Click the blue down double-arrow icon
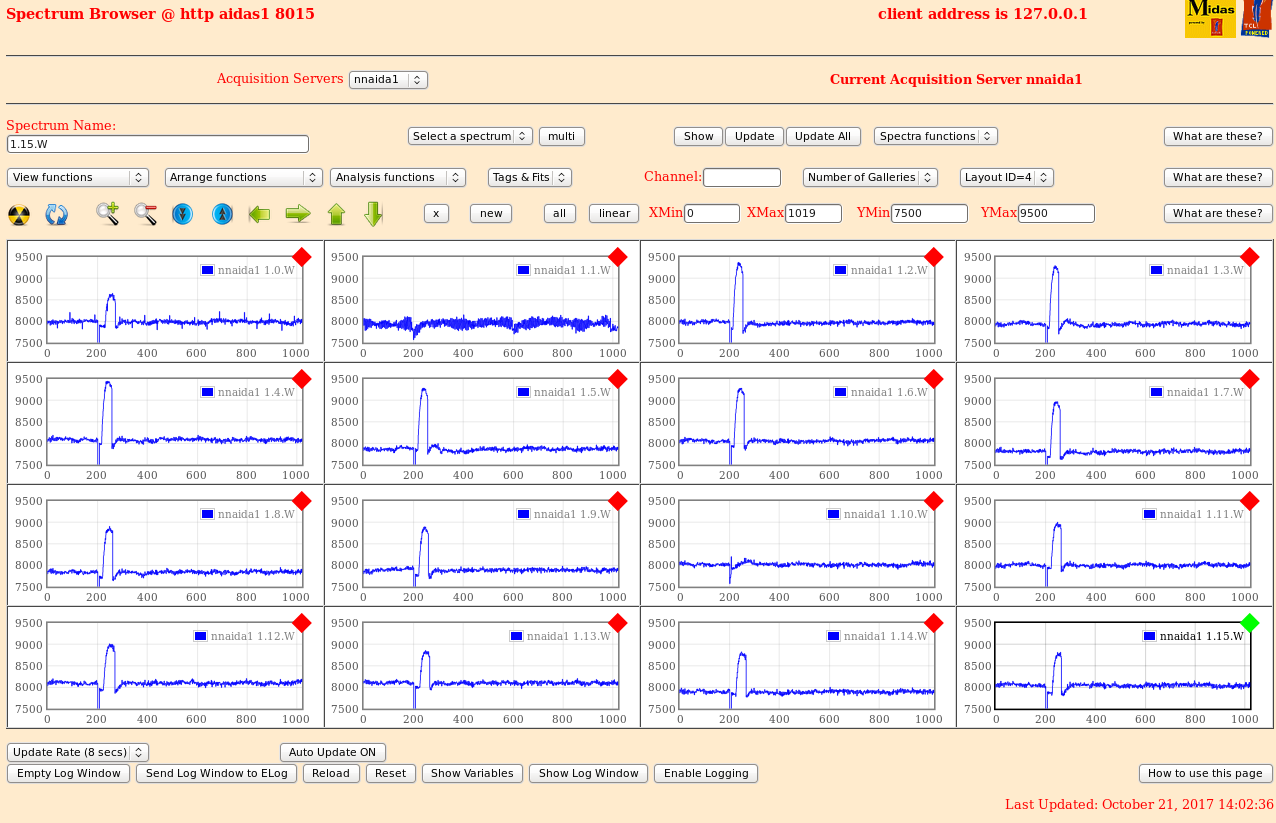 (182, 214)
